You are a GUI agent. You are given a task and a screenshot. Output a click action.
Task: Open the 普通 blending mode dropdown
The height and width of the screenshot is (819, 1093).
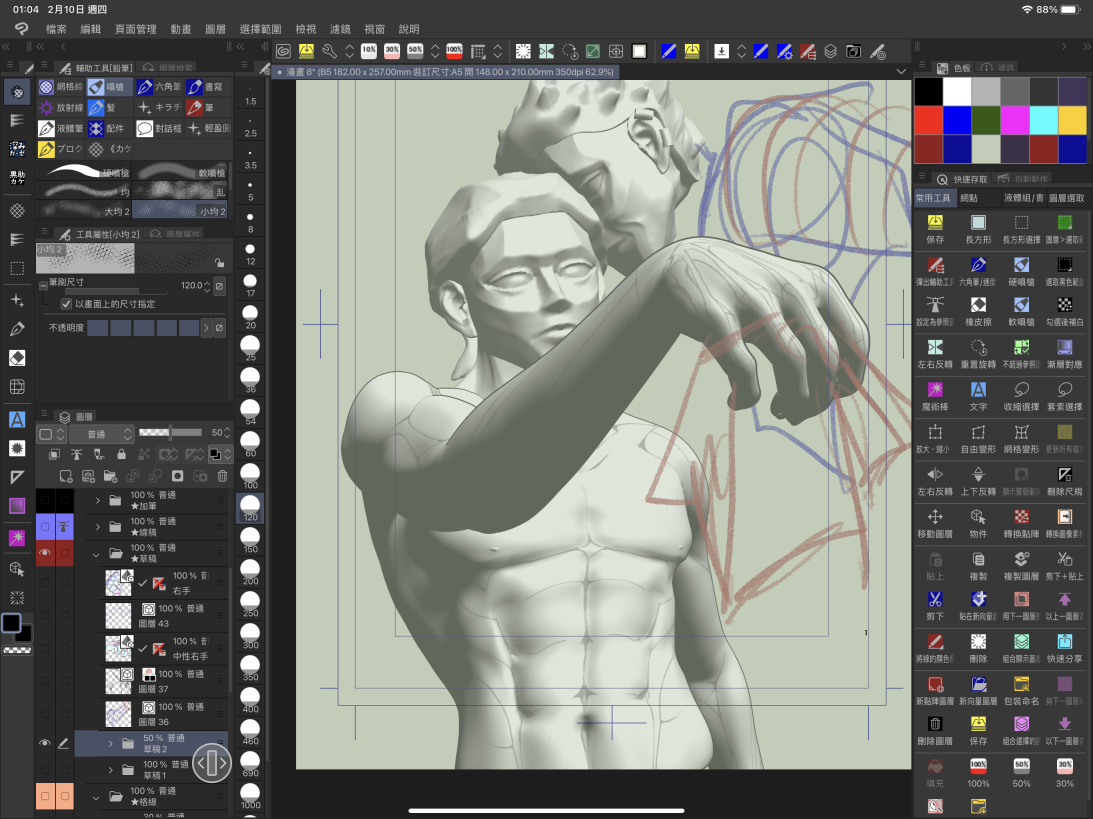[x=101, y=434]
